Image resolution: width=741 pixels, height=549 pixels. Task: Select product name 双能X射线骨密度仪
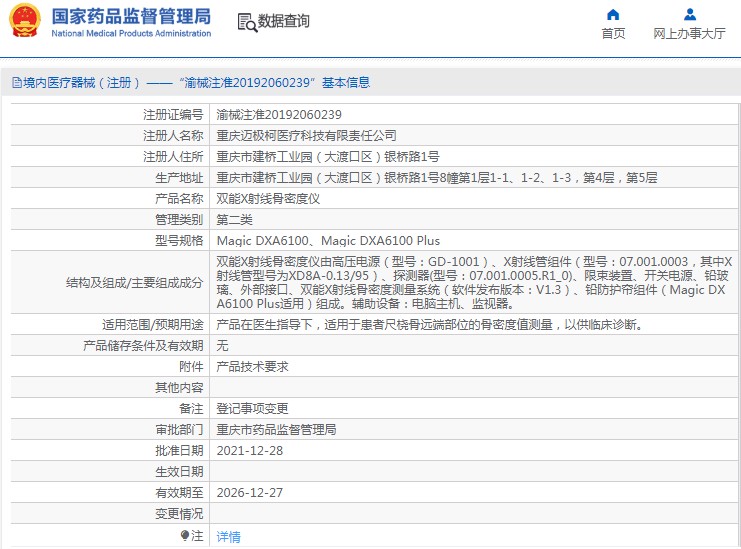268,199
